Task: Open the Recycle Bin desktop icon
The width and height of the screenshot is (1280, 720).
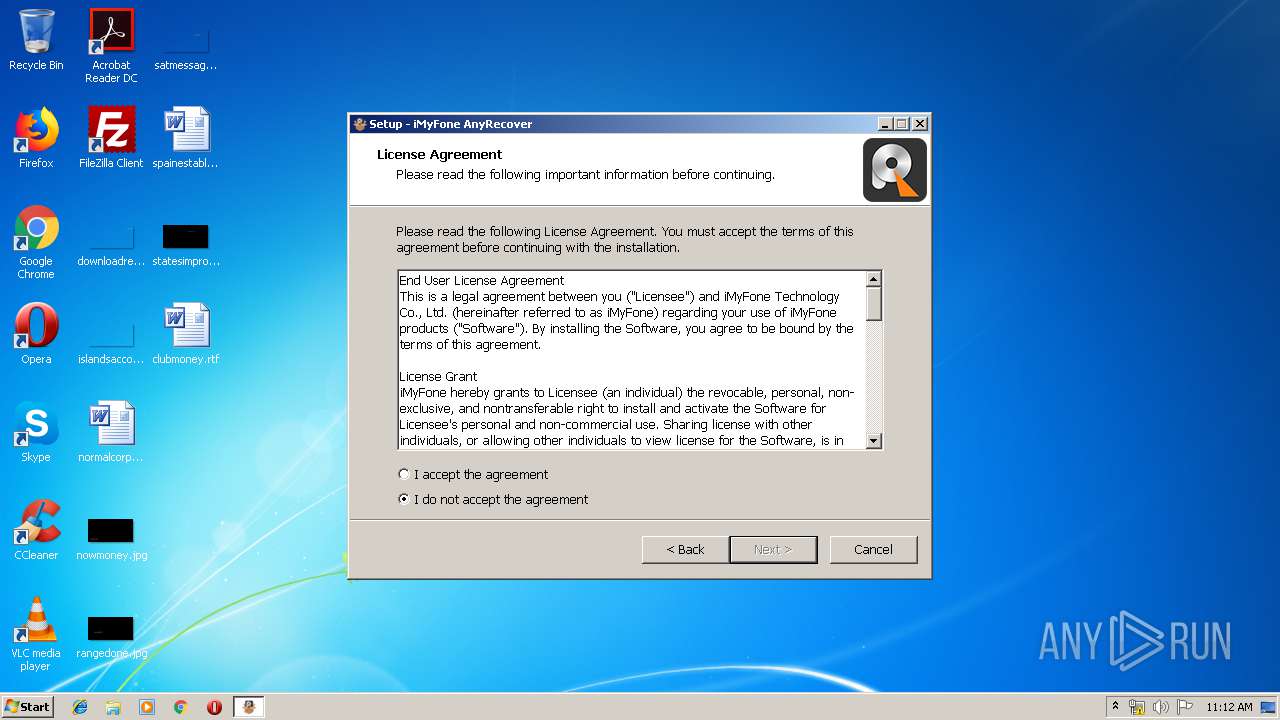Action: click(36, 40)
